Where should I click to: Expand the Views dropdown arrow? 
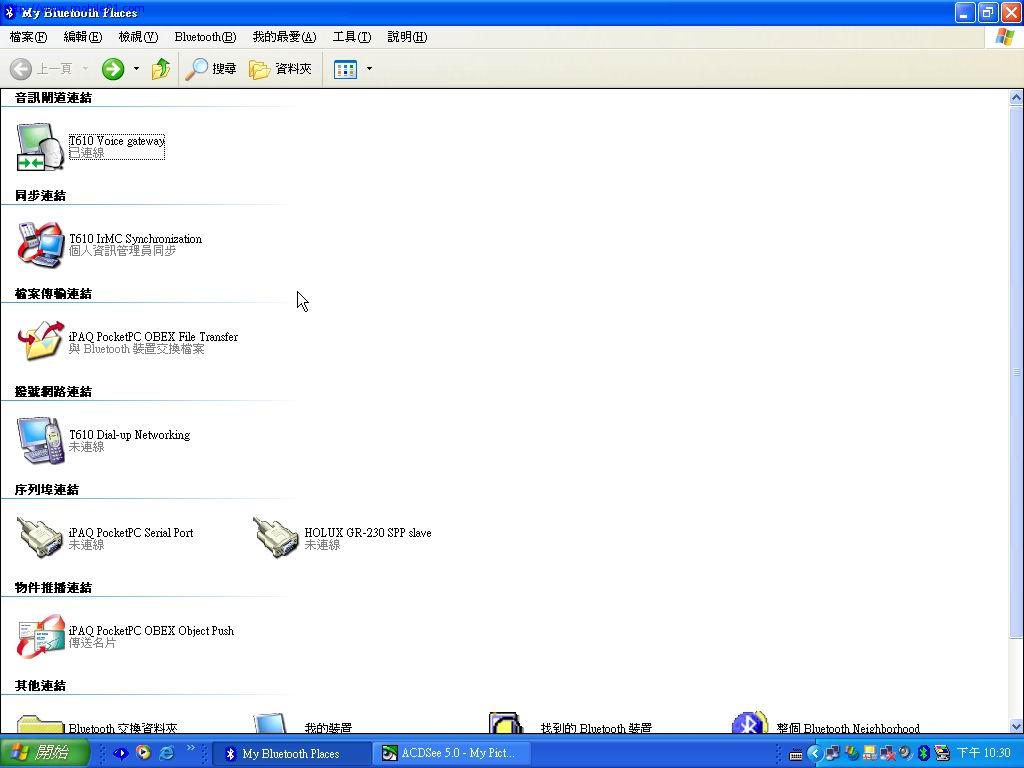click(369, 69)
